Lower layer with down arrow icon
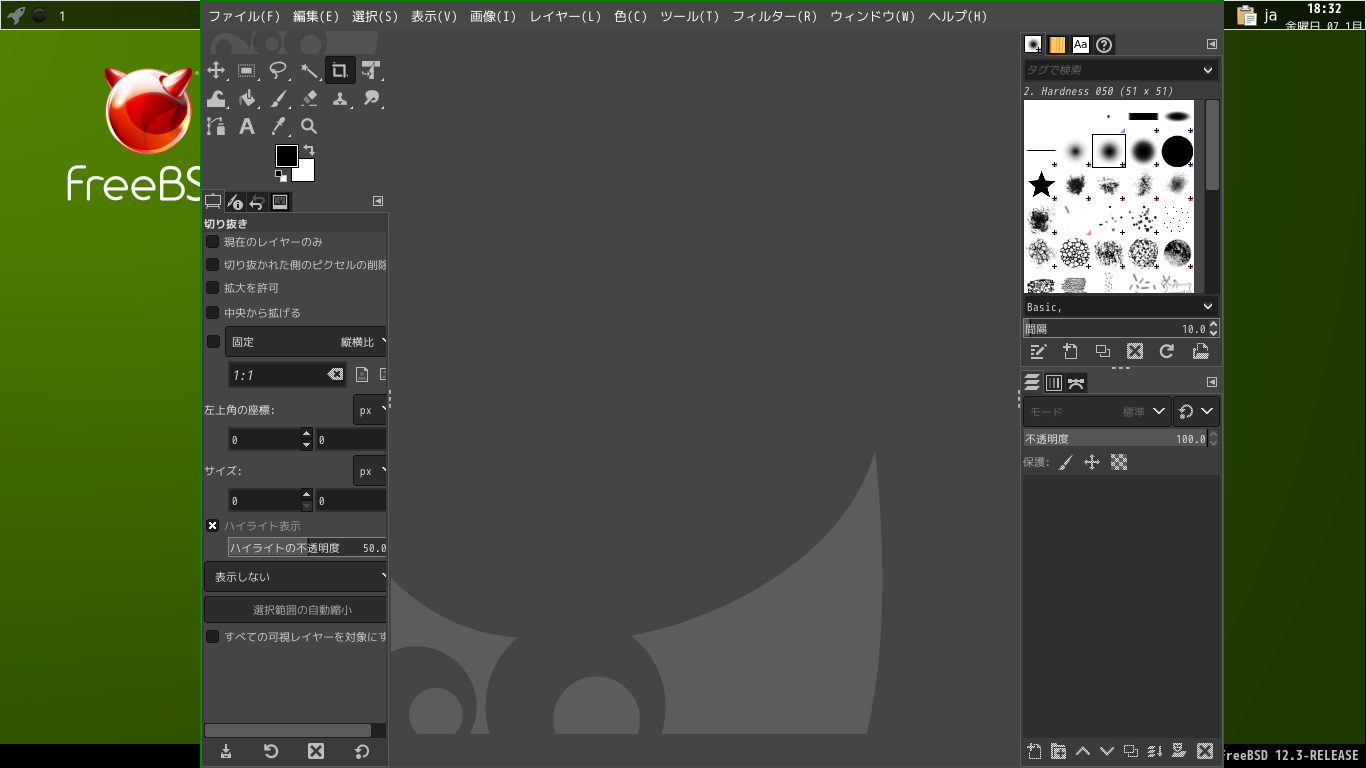 pos(1106,752)
